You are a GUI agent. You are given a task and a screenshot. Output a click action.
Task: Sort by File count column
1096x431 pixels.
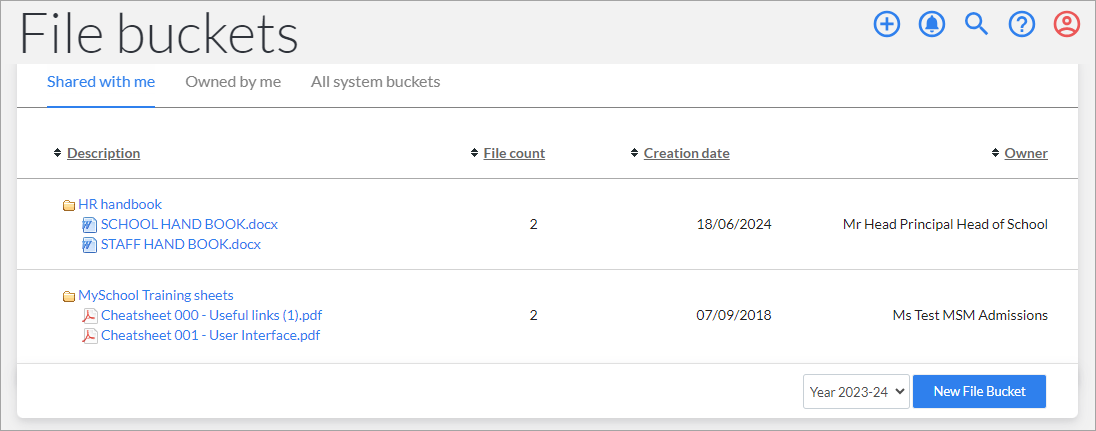coord(514,153)
